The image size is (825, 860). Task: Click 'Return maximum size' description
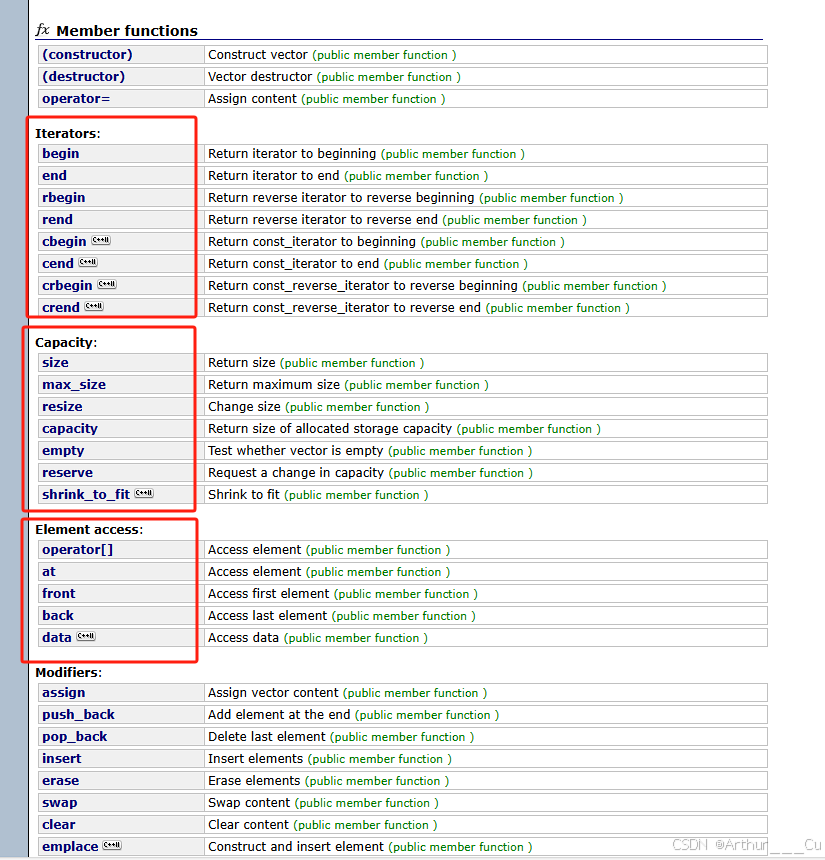pos(274,384)
